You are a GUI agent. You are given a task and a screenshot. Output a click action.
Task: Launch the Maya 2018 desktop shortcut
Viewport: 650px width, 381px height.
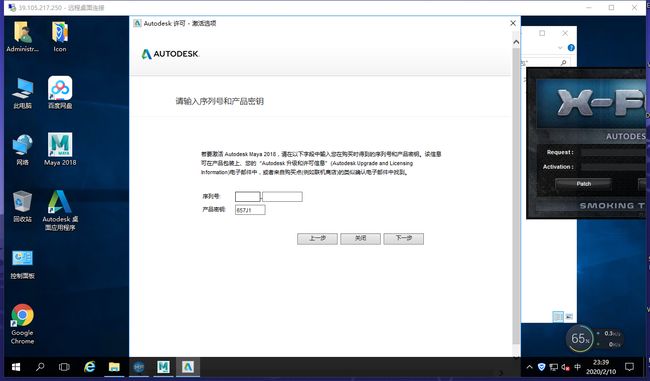click(x=60, y=149)
